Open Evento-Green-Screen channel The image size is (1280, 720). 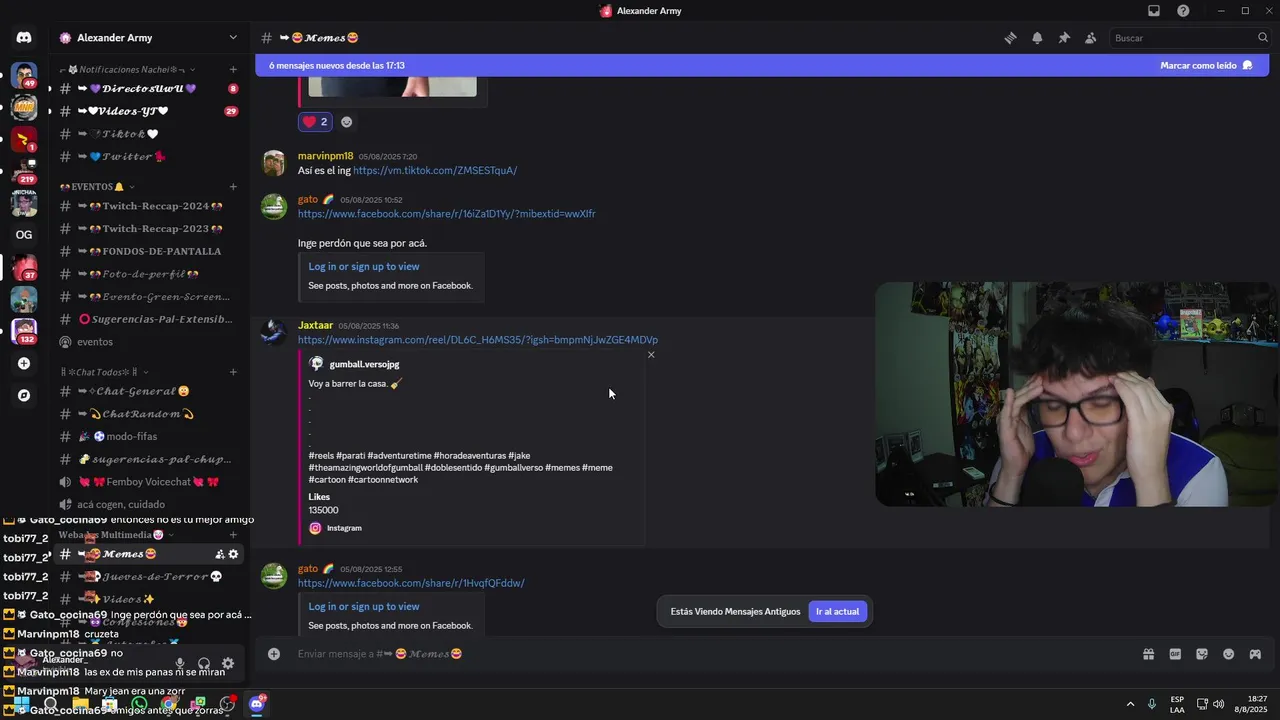(148, 297)
